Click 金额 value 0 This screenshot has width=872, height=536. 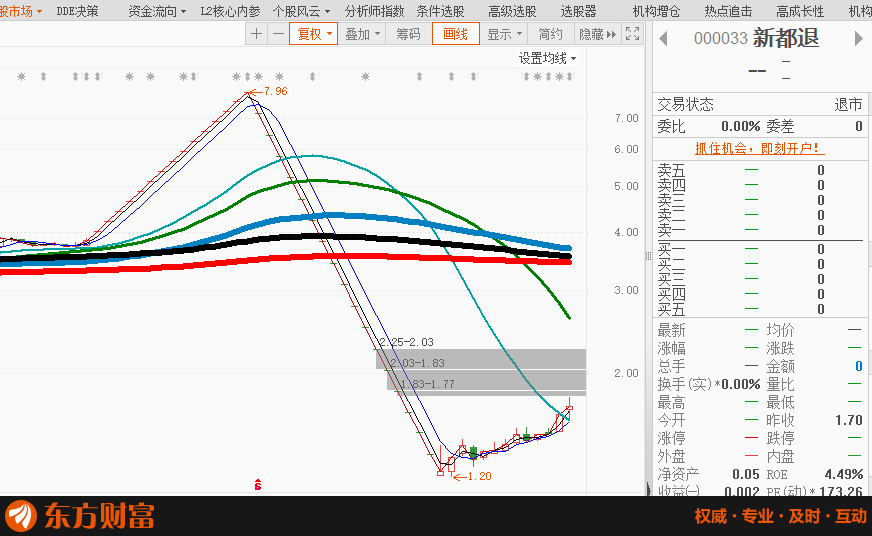(x=859, y=366)
